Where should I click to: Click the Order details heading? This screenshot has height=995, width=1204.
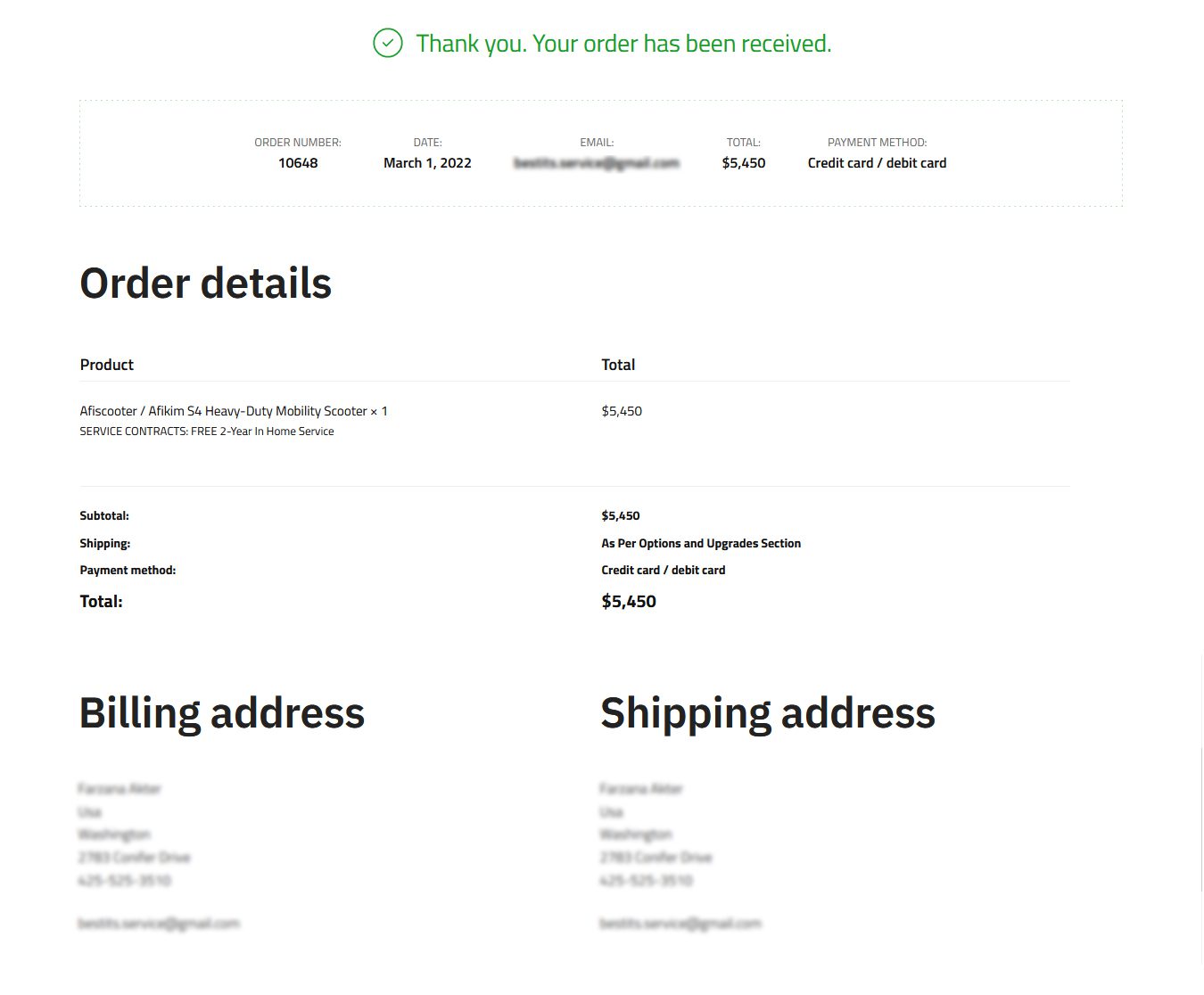click(206, 284)
